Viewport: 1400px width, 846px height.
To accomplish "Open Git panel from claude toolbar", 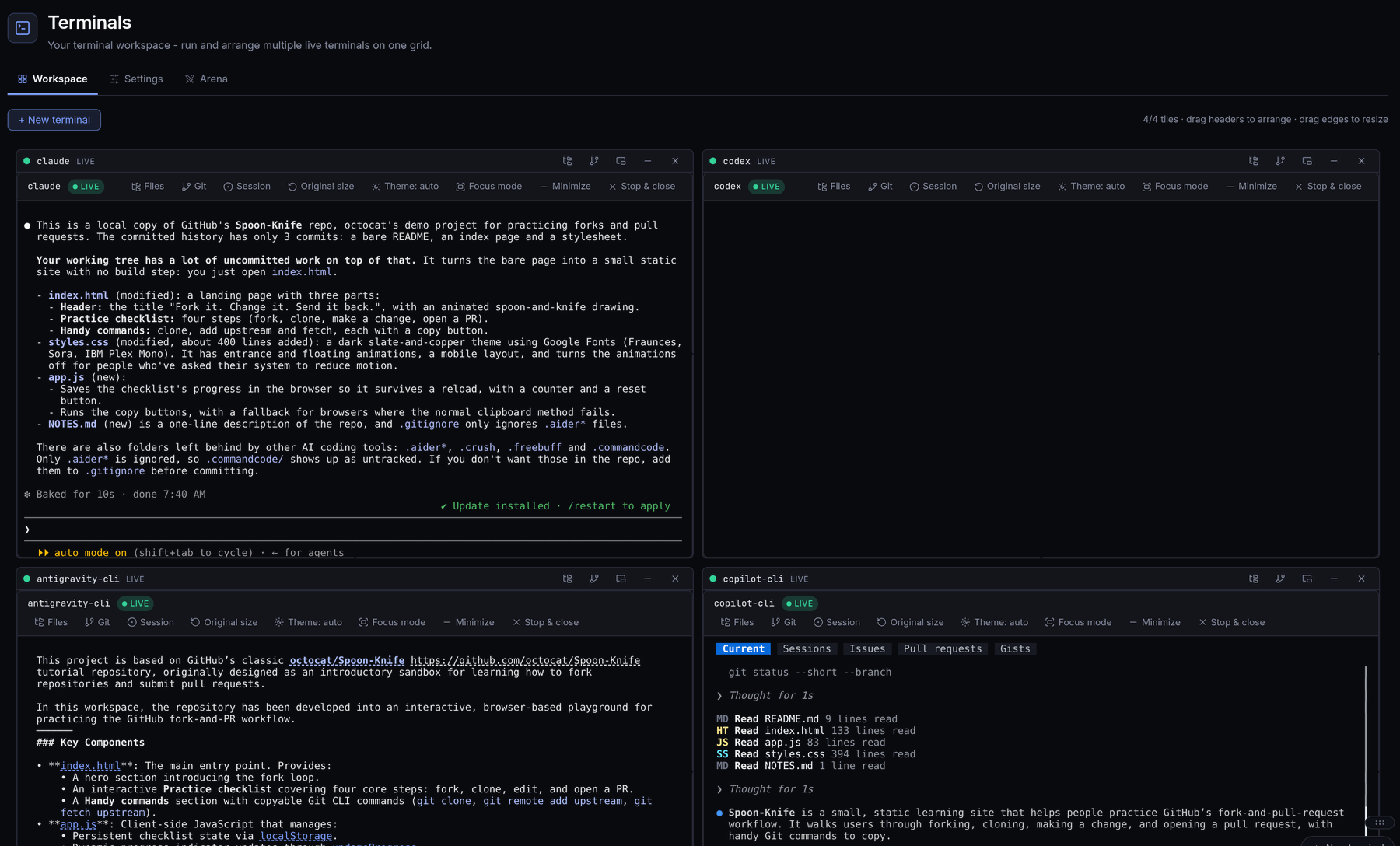I will click(x=194, y=187).
